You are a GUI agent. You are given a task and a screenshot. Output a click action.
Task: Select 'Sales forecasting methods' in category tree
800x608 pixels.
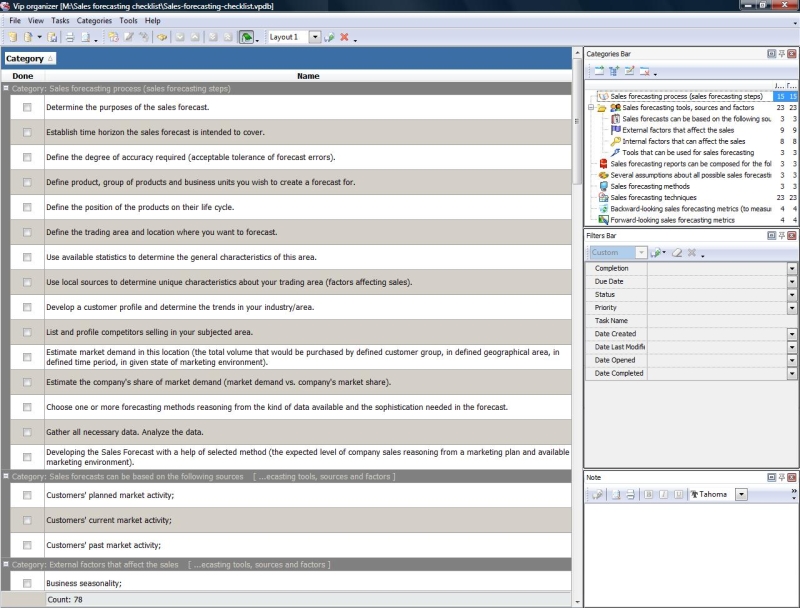649,186
